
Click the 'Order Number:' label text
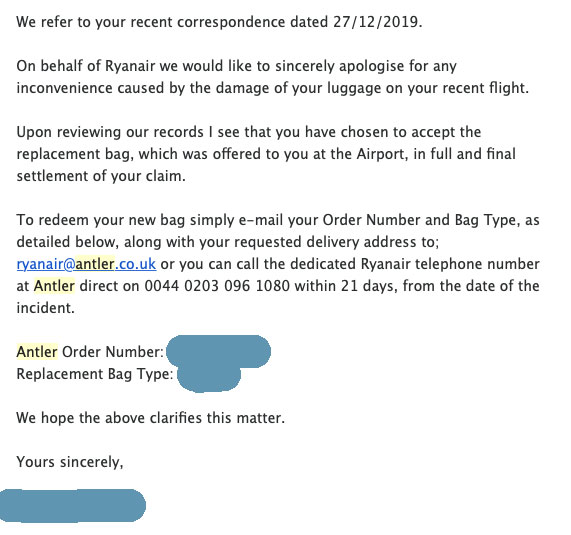click(x=113, y=352)
